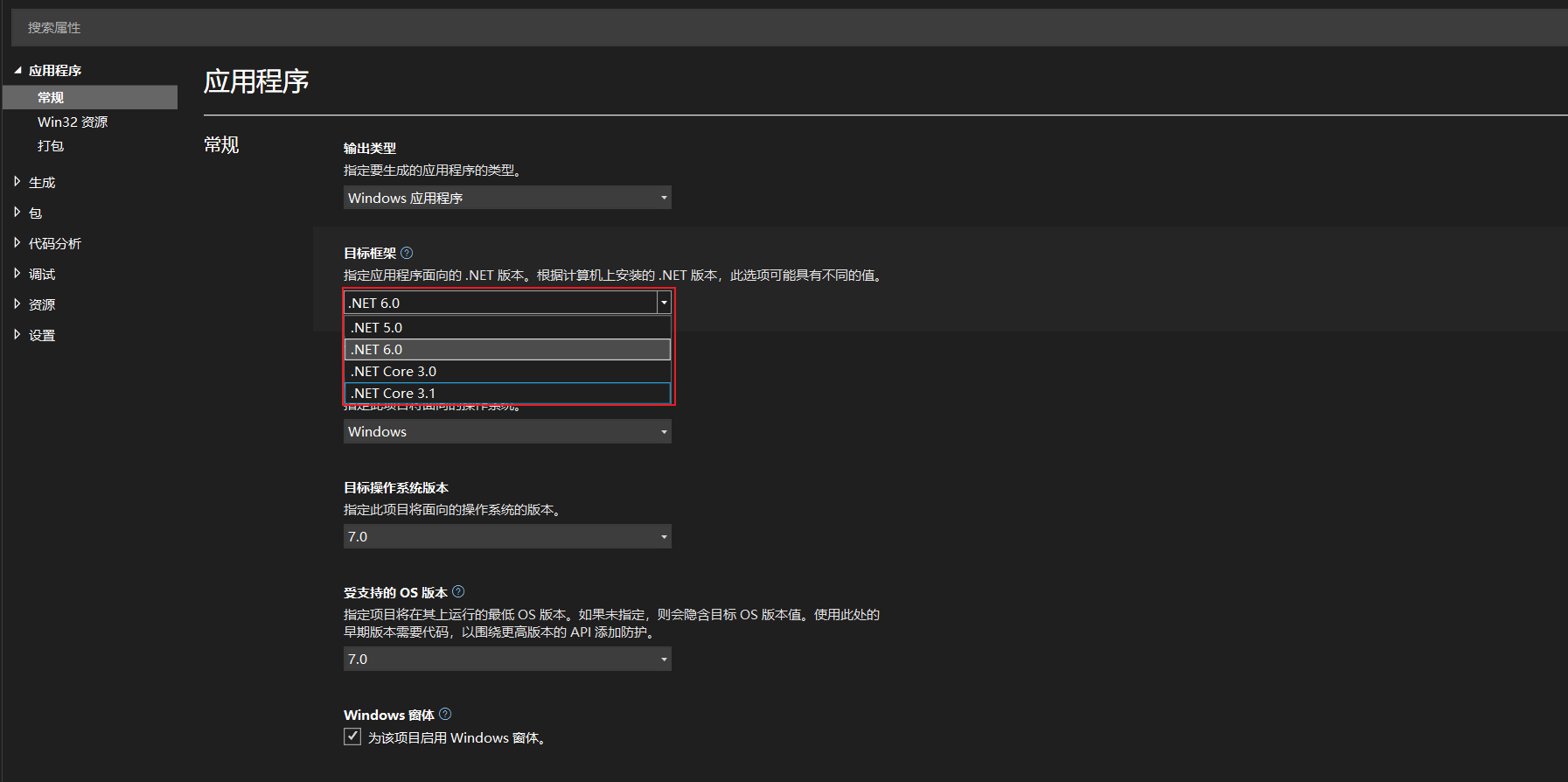
Task: Open the 输出类型 Windows 应用程序 dropdown
Action: point(507,198)
